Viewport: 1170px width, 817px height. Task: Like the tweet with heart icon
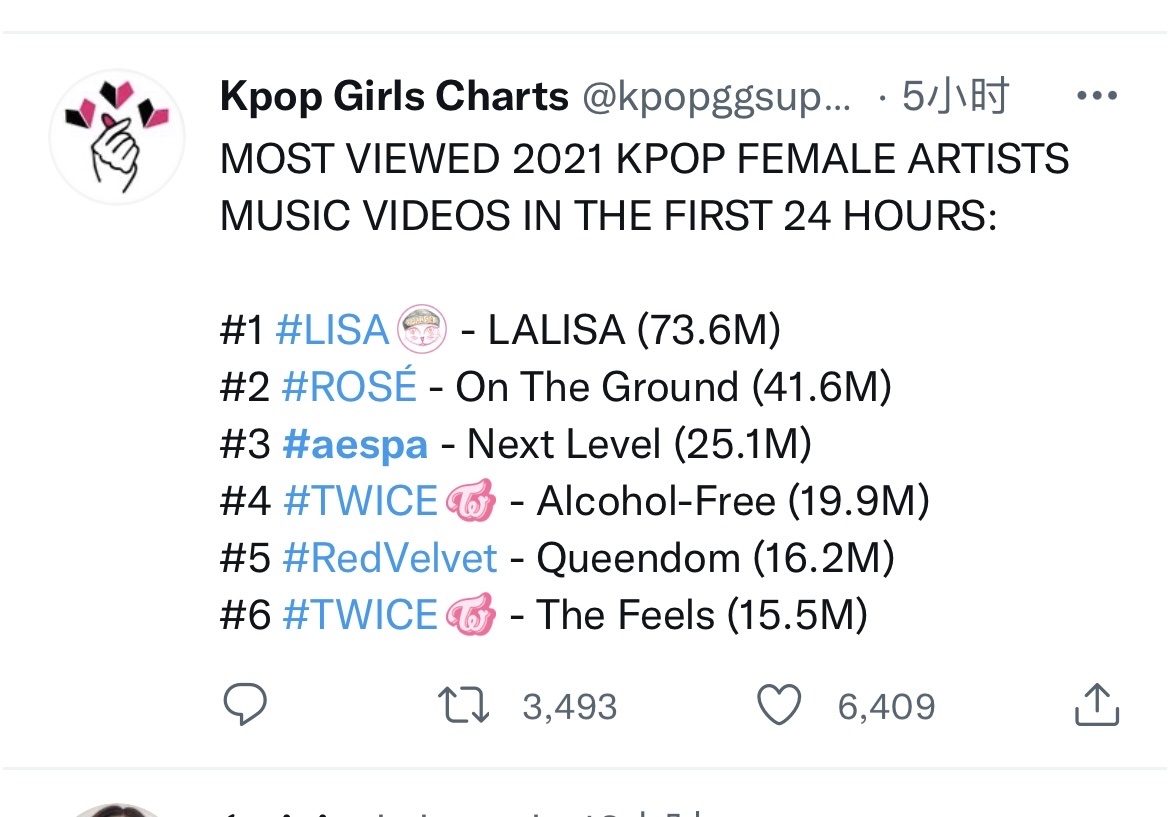[779, 704]
